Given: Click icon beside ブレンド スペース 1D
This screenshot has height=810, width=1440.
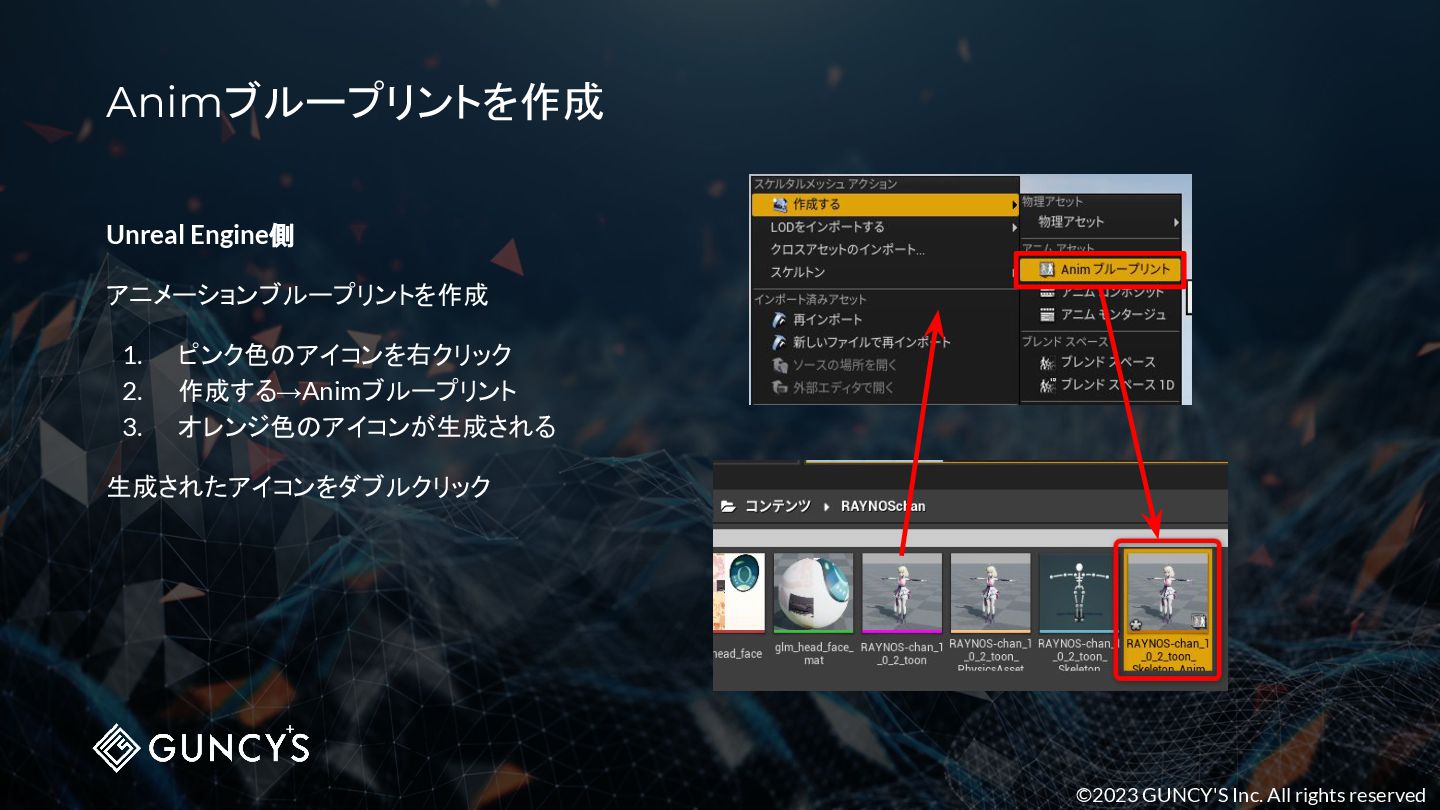Looking at the screenshot, I should tap(1047, 385).
